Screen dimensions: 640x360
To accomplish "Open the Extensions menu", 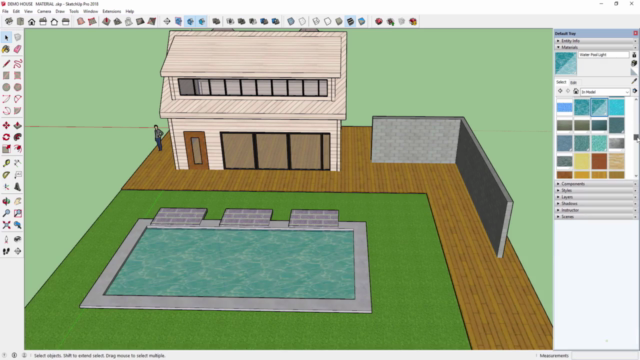I will point(111,11).
